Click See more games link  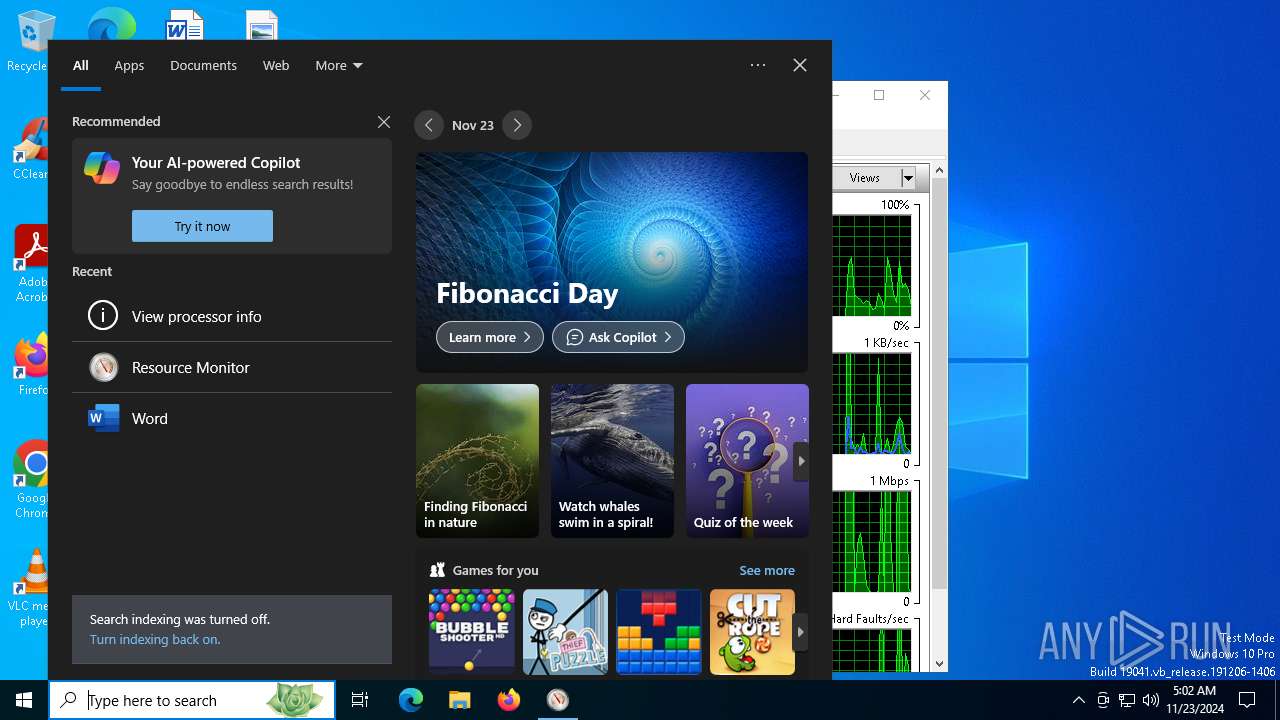pos(767,570)
